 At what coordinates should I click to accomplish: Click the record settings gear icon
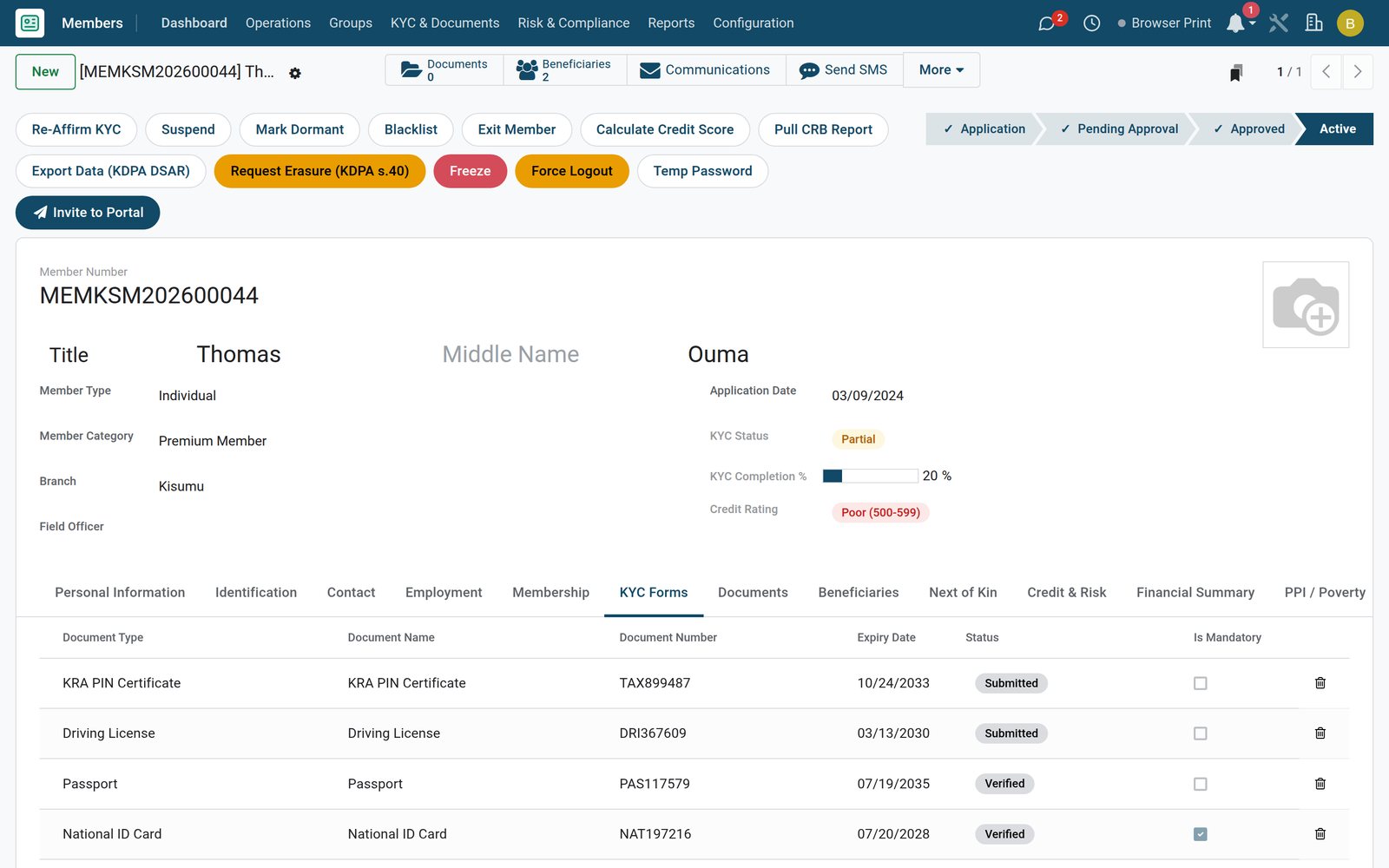tap(295, 73)
